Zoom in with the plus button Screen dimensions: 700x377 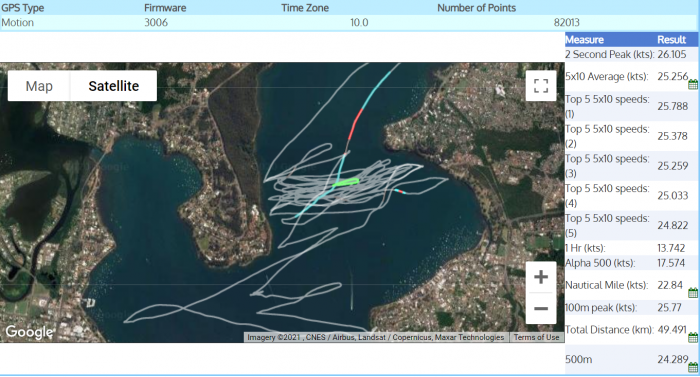(x=541, y=277)
